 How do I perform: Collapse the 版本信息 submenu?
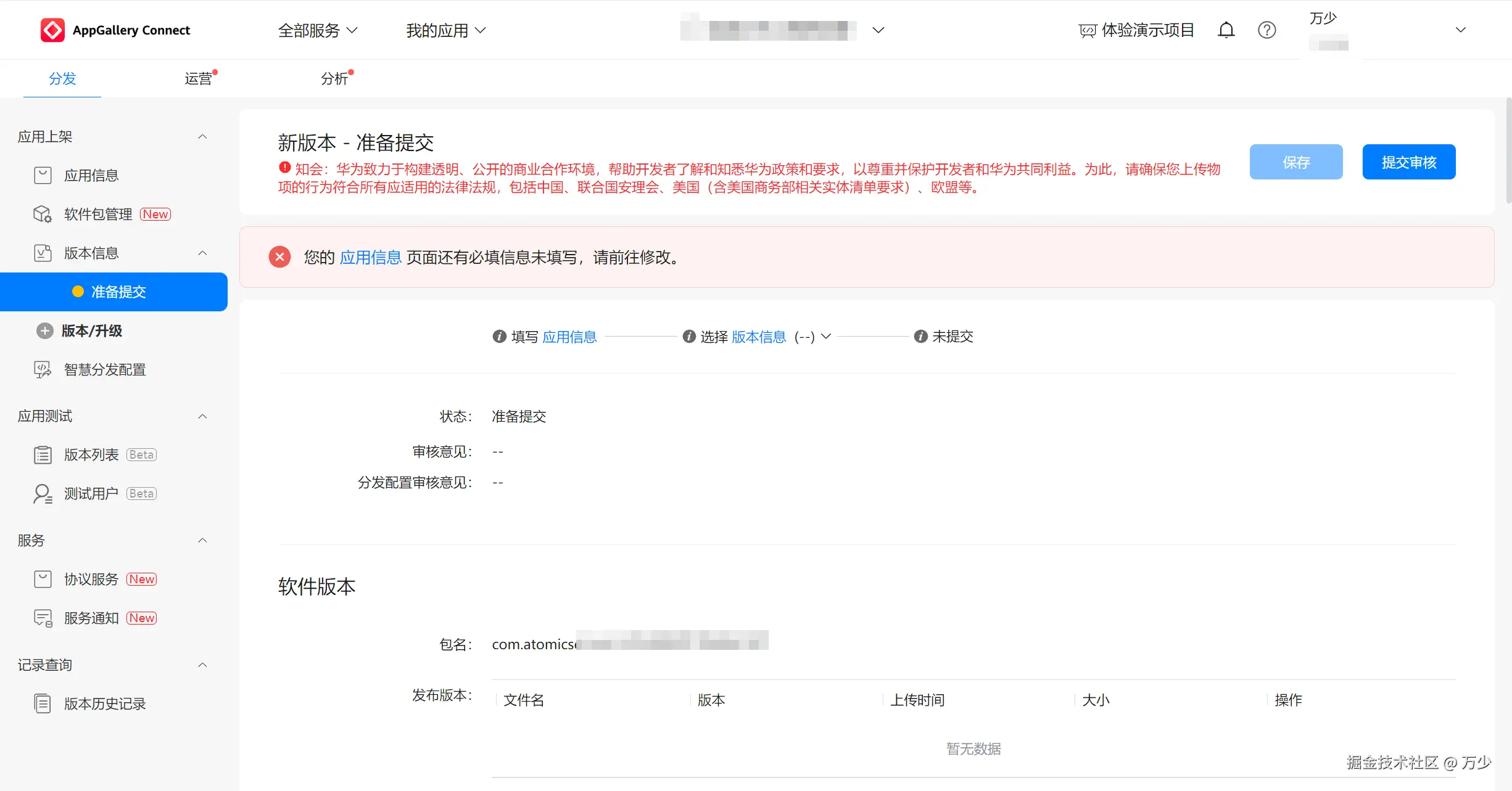(202, 253)
